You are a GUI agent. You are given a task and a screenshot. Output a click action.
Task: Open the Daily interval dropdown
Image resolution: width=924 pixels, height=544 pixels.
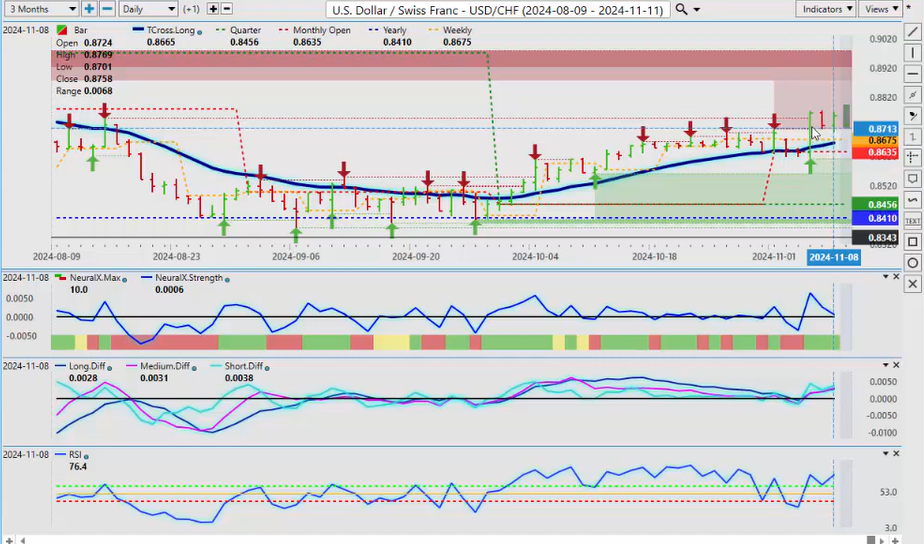click(x=147, y=9)
